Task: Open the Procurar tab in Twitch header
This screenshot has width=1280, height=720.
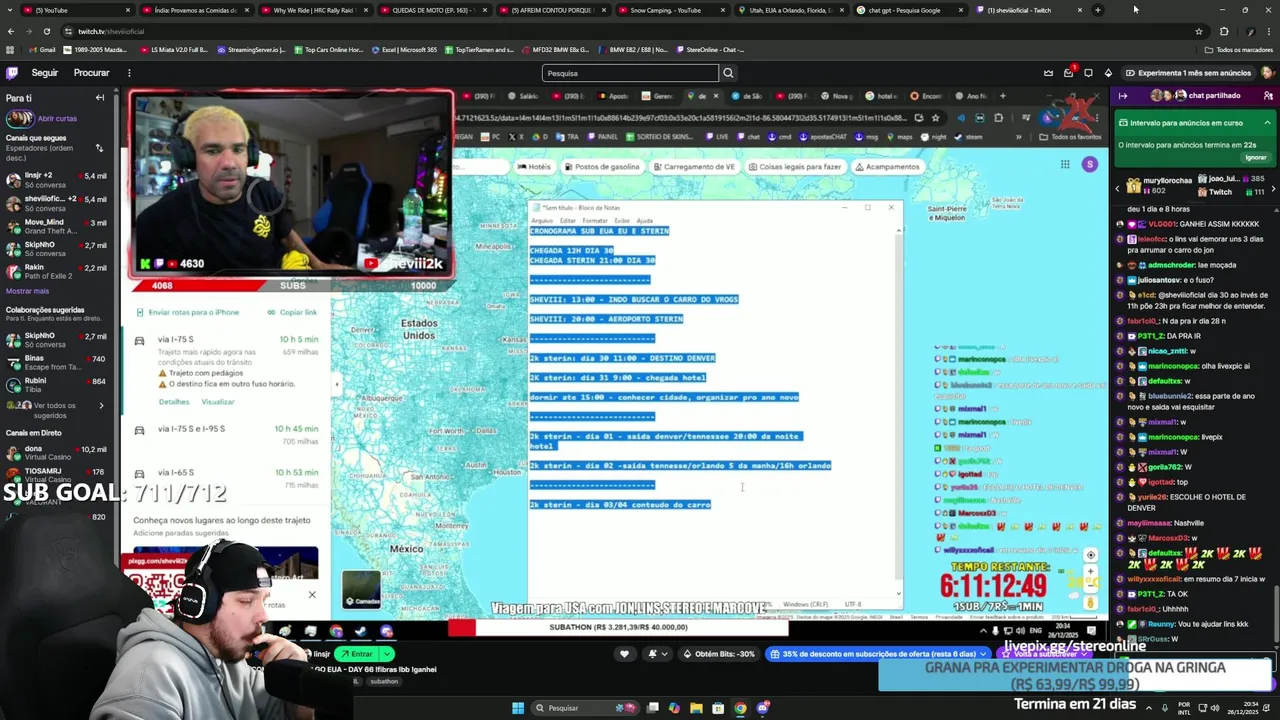Action: coord(91,73)
